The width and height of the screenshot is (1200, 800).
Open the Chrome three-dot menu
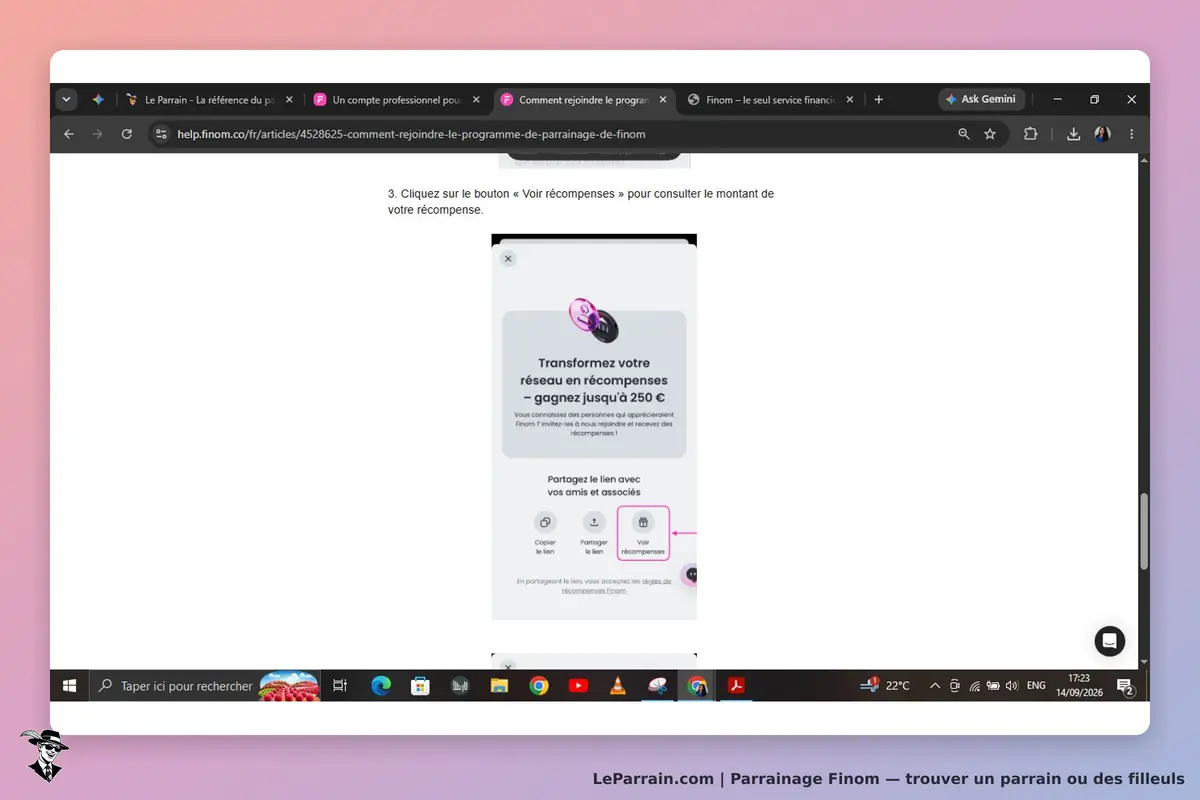(1132, 134)
